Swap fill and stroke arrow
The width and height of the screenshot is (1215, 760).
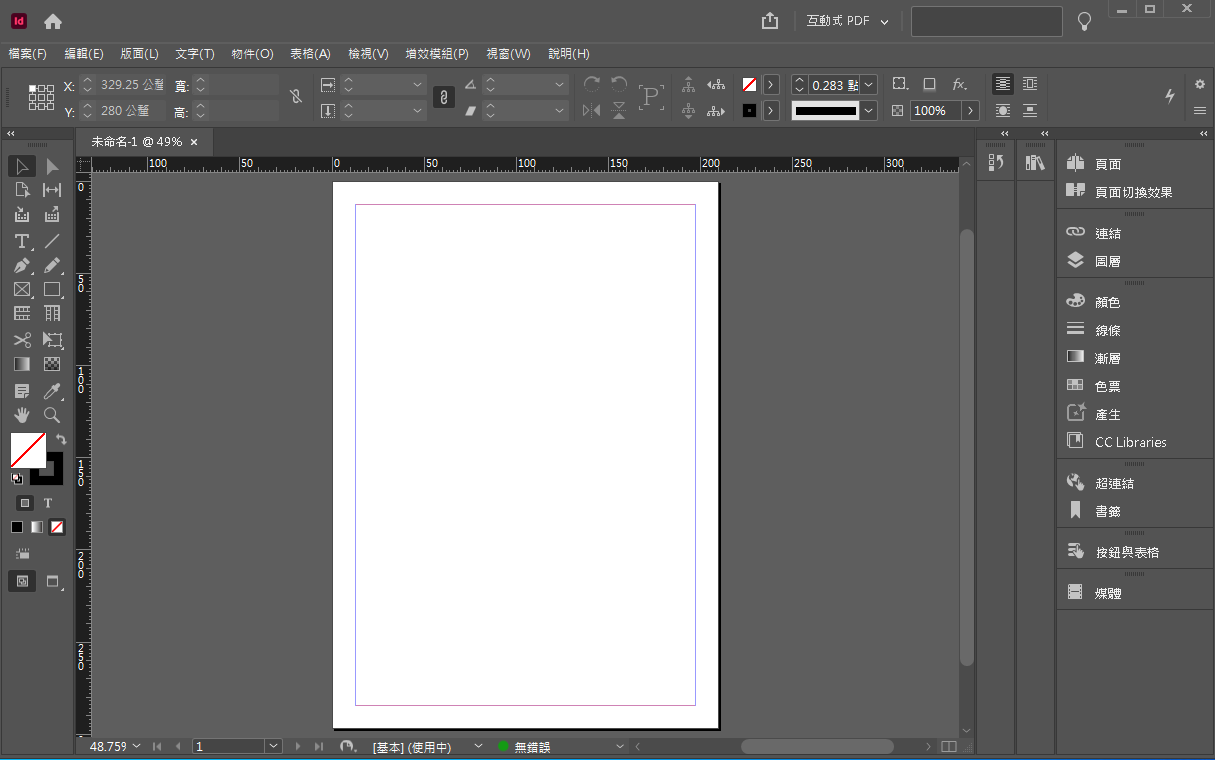pos(61,439)
